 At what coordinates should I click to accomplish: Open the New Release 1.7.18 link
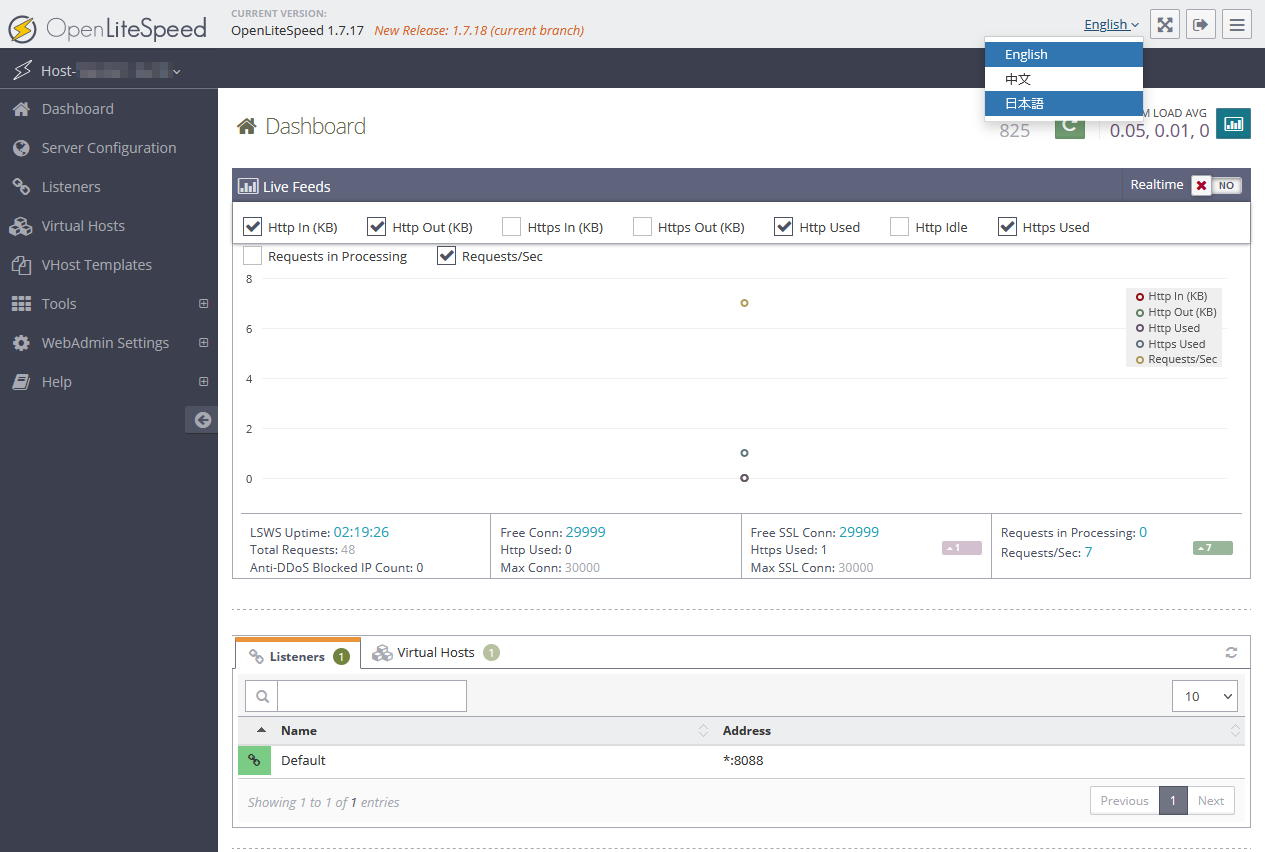click(479, 31)
